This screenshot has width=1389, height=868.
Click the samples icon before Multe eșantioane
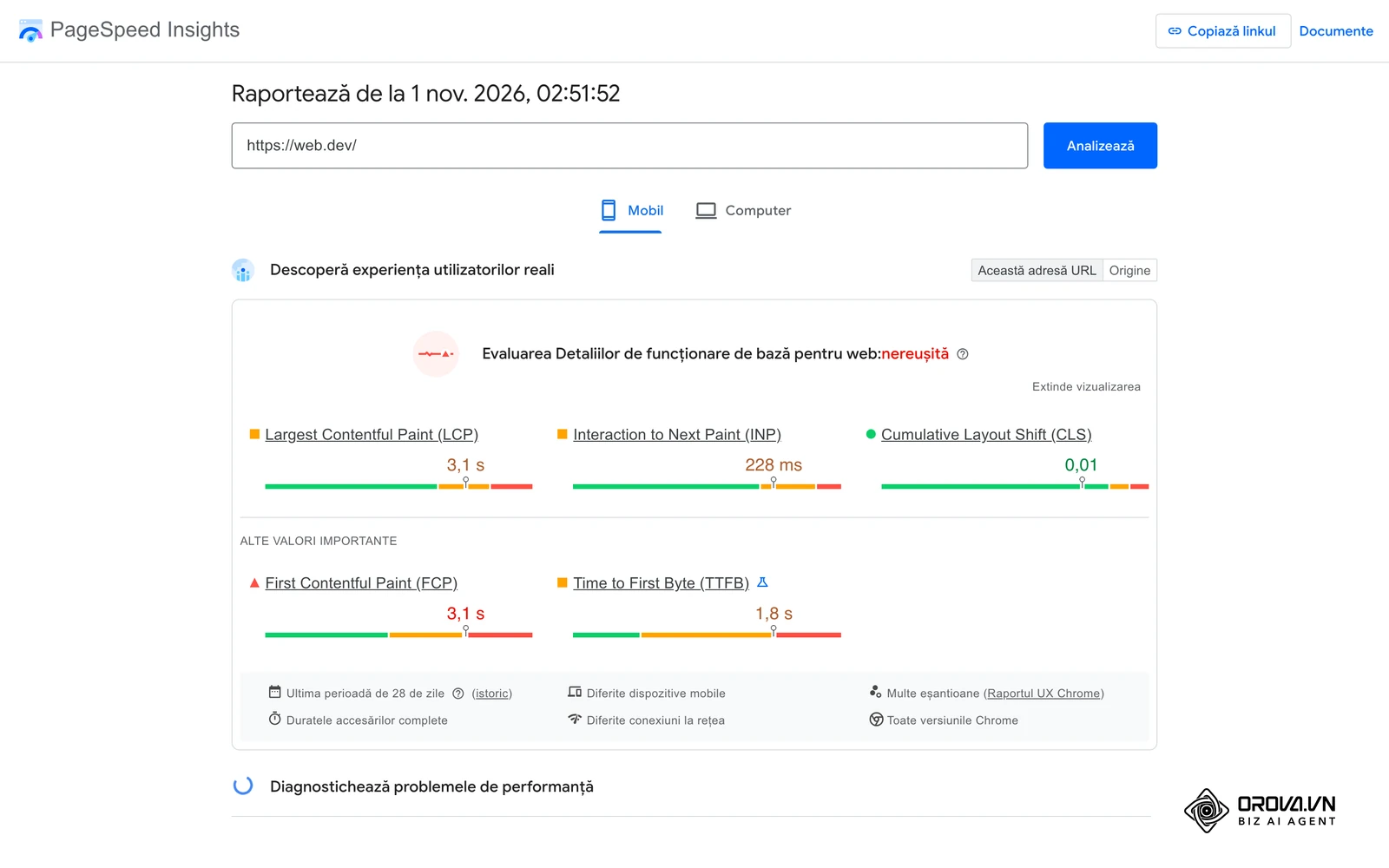[x=876, y=692]
